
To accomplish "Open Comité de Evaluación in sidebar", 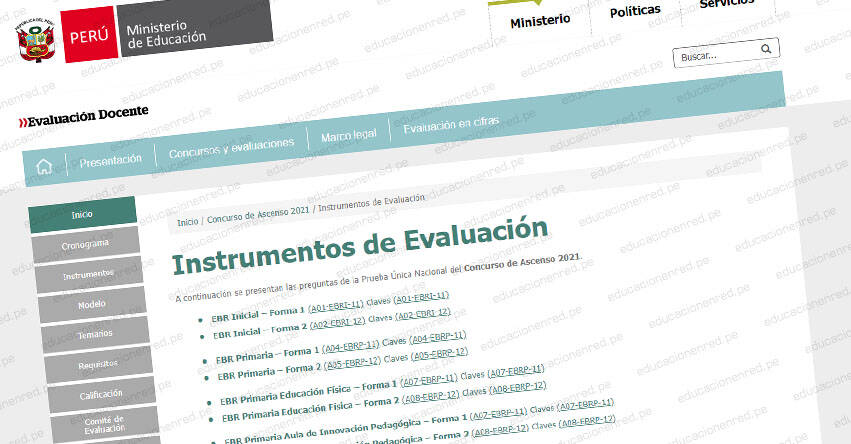I will pos(105,424).
